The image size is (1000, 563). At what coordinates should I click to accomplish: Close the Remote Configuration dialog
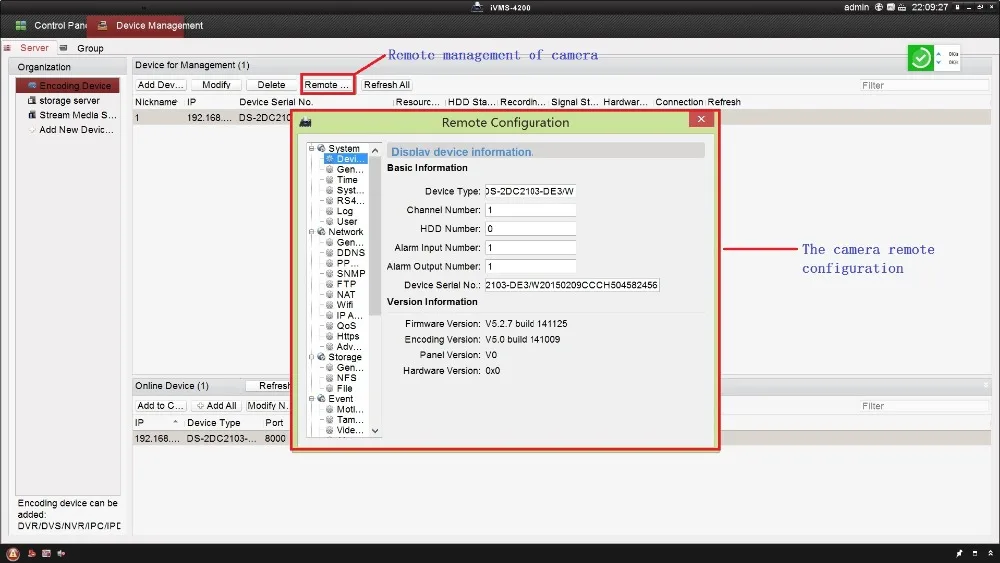tap(701, 119)
